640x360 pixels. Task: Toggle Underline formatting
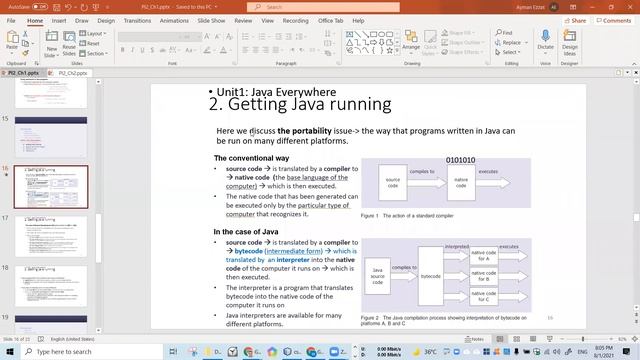coord(142,50)
